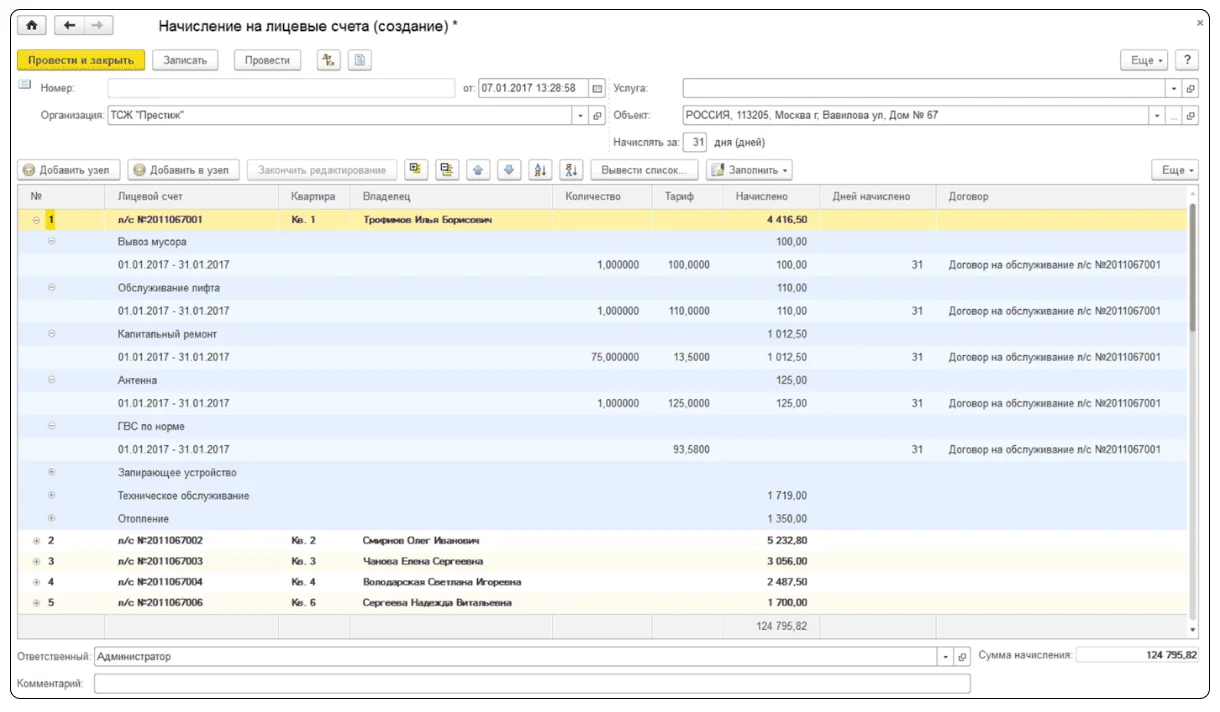Click the Провести button
This screenshot has width=1220, height=712.
coord(268,60)
